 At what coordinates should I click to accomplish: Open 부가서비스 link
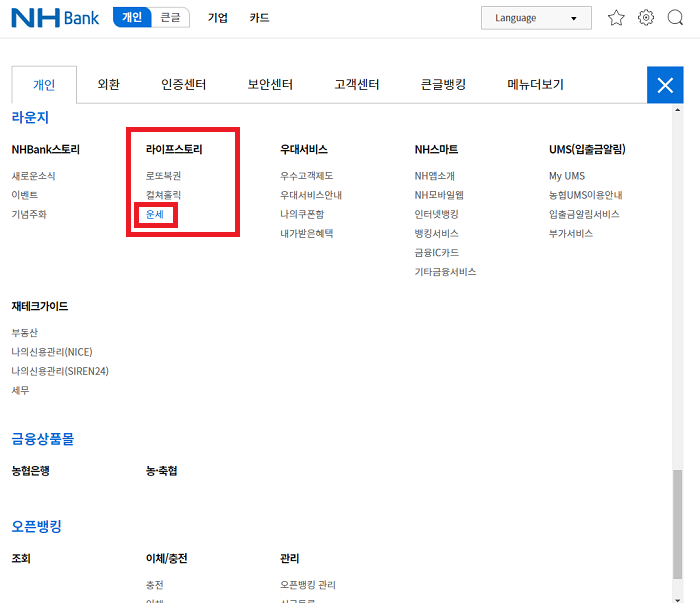point(571,233)
